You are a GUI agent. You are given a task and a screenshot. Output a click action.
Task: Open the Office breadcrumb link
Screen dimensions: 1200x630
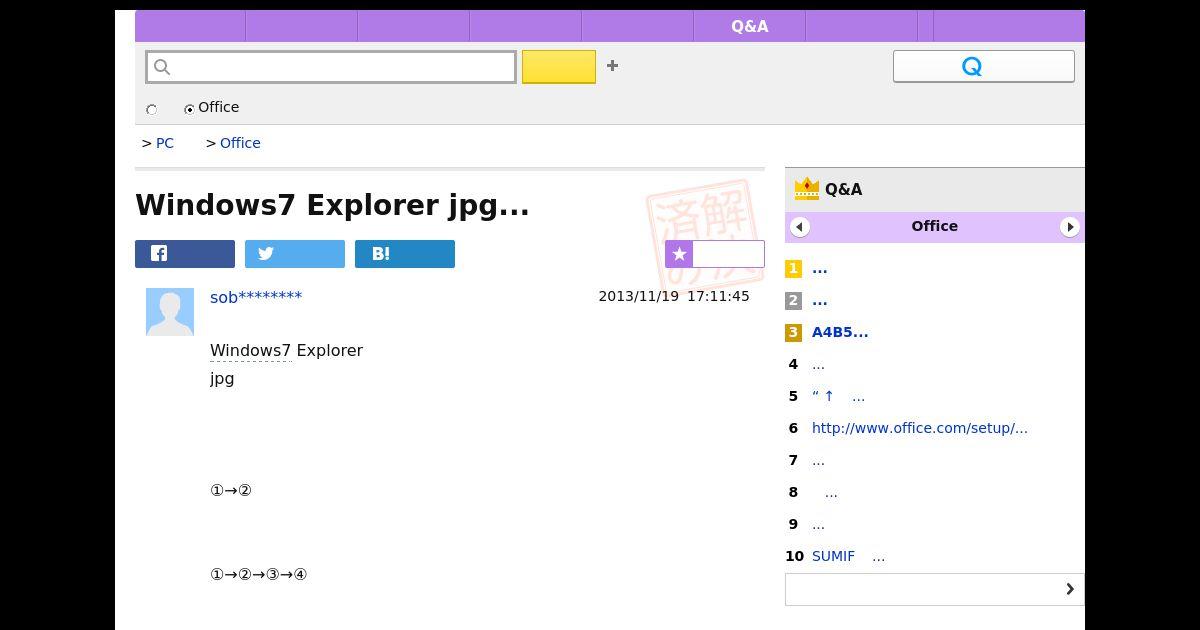240,143
